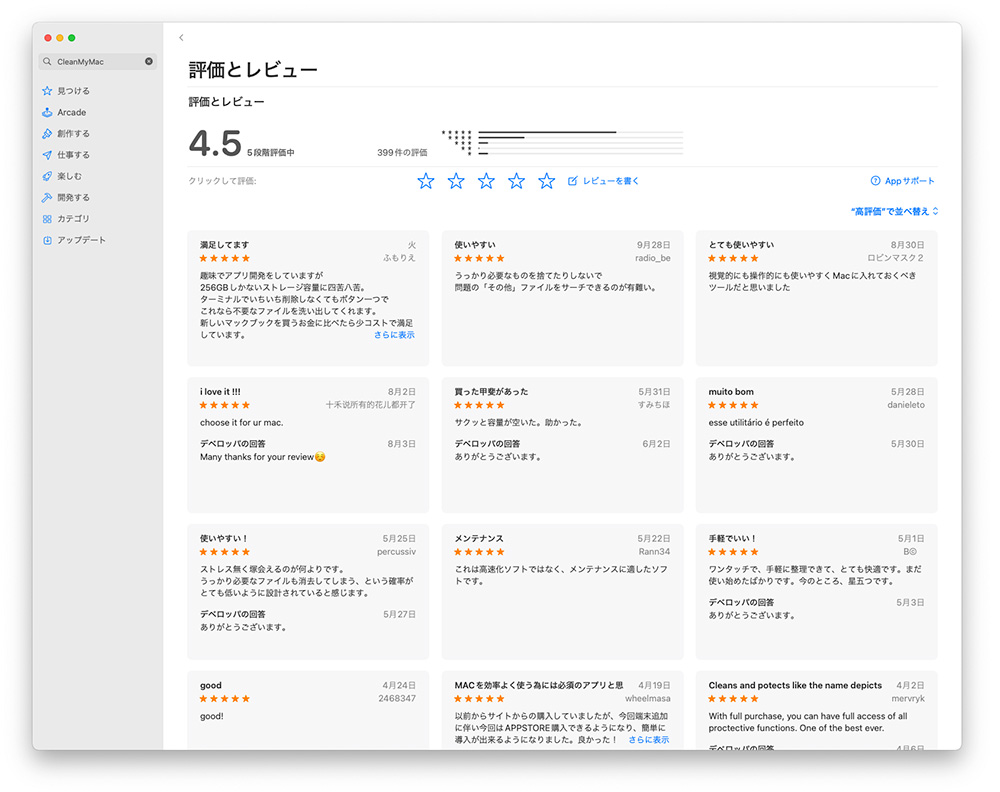Click into the CleanMyMac search box

click(98, 61)
